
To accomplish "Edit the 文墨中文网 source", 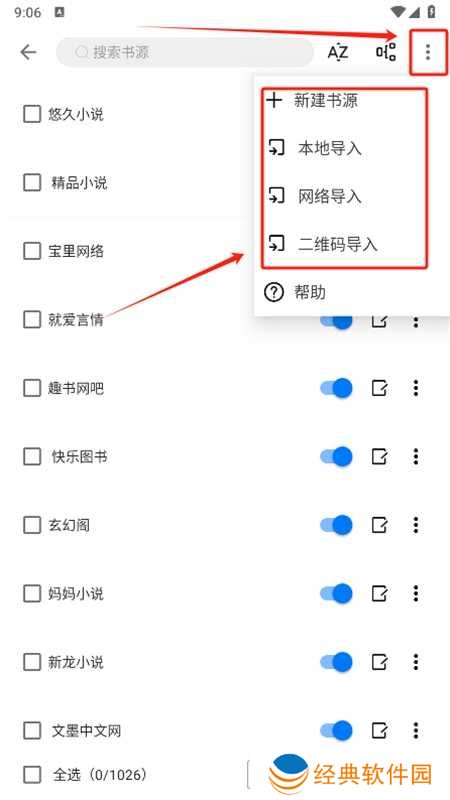I will coord(379,731).
